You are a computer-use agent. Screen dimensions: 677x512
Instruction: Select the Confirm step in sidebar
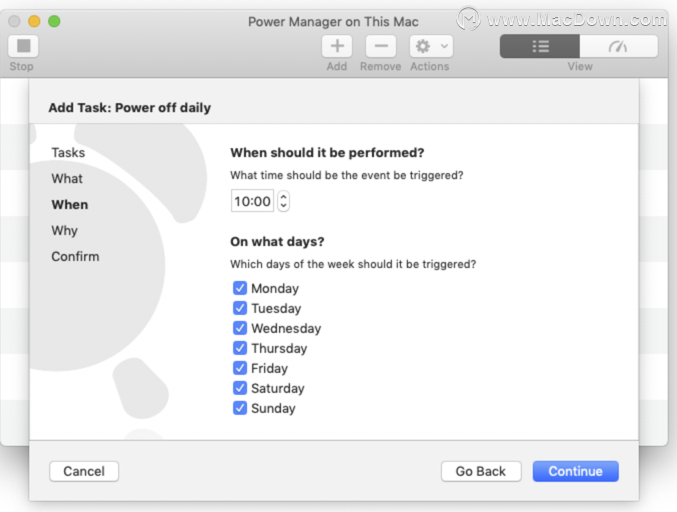click(75, 256)
